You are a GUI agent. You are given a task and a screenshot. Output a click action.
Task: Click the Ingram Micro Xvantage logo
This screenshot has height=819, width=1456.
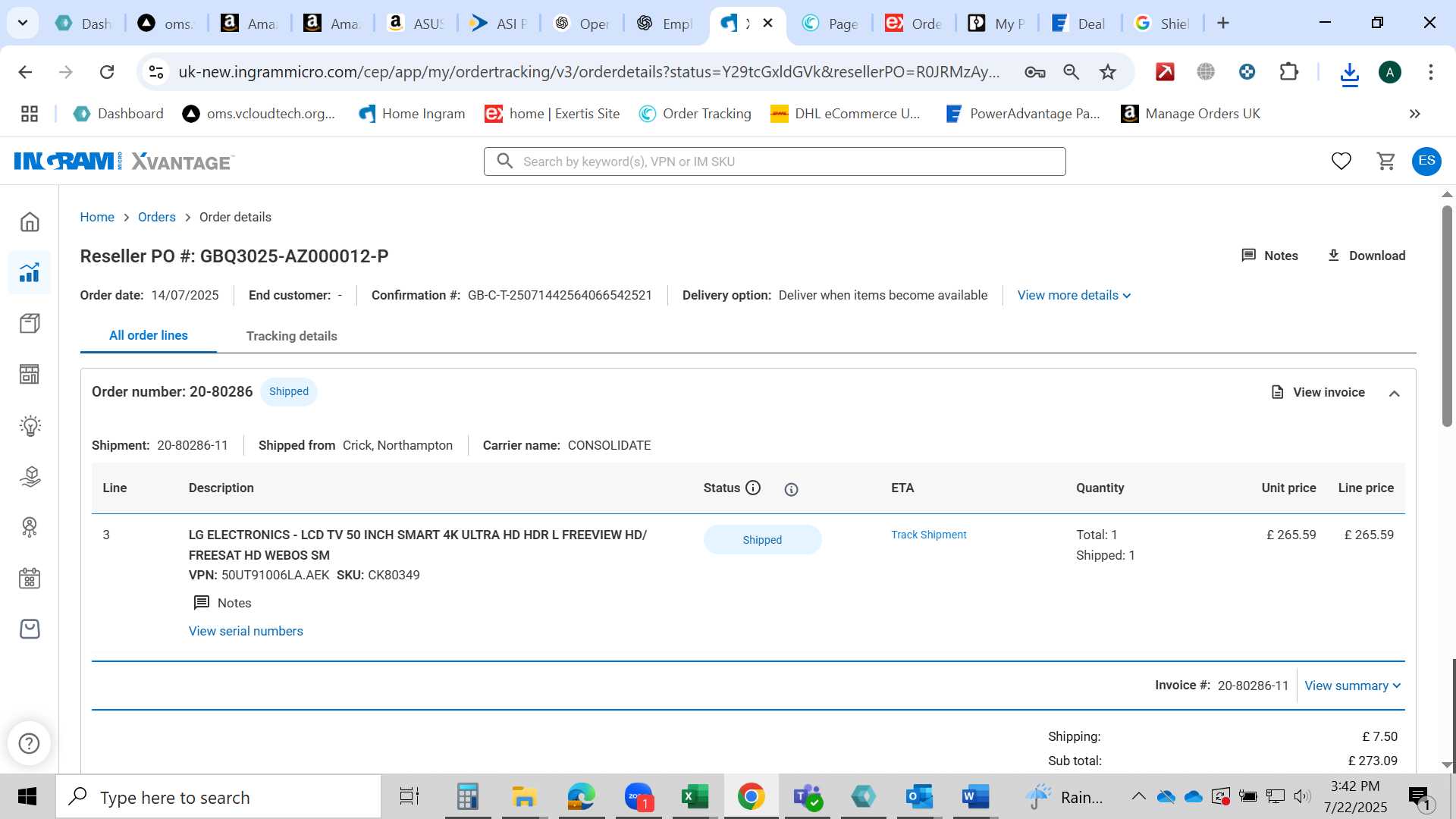124,162
